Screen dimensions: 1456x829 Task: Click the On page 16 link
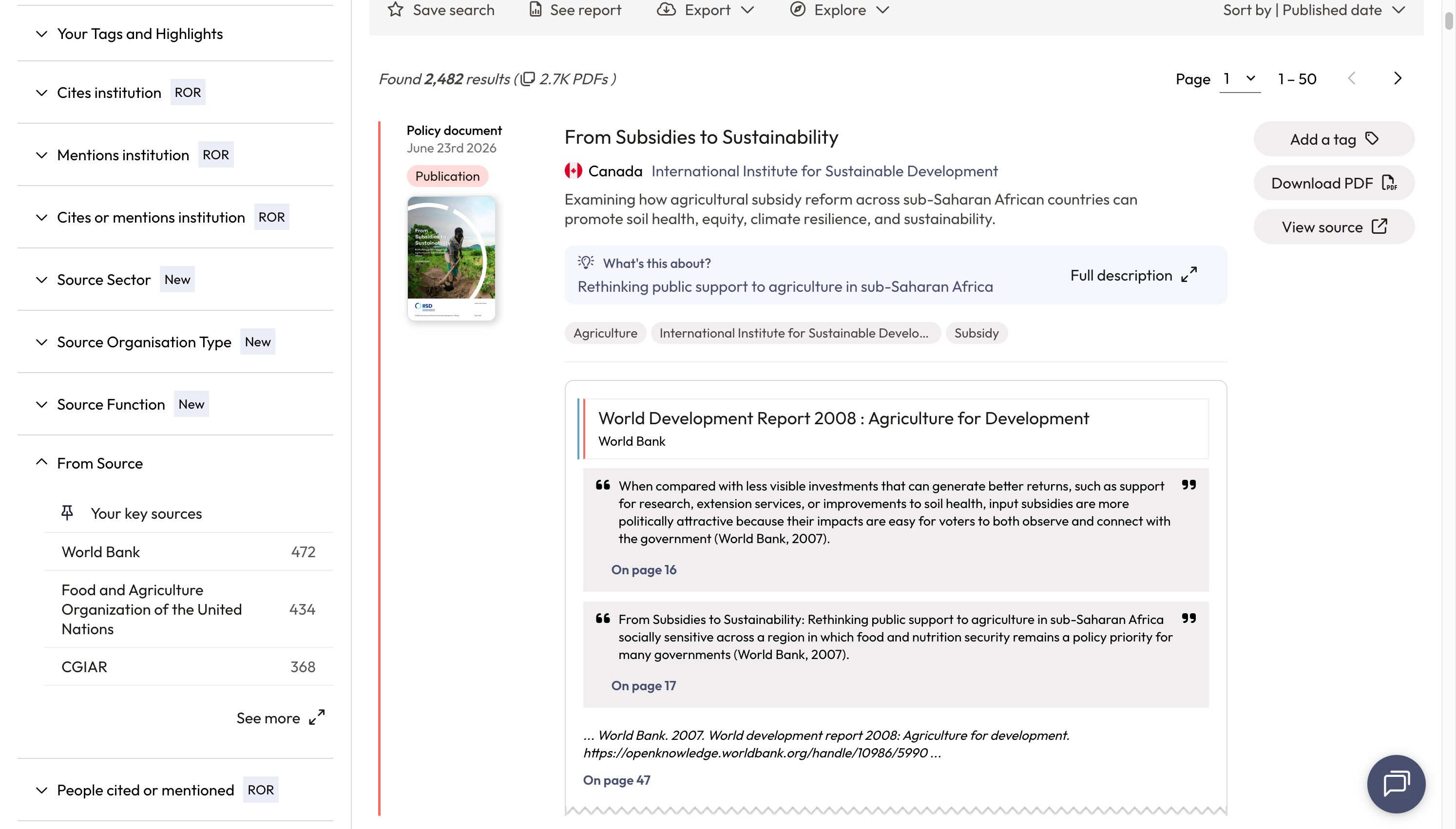click(643, 569)
